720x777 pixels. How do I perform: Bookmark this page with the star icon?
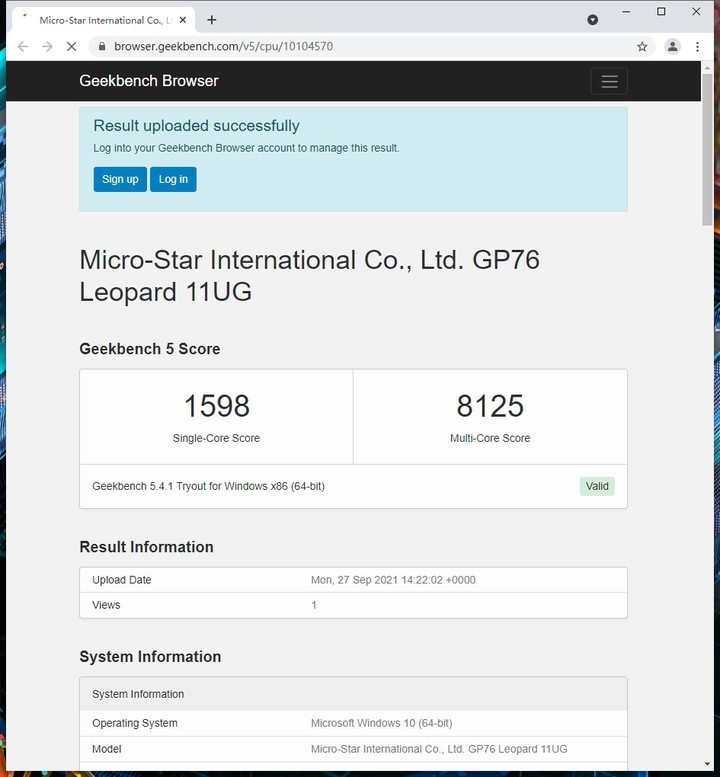(x=642, y=46)
